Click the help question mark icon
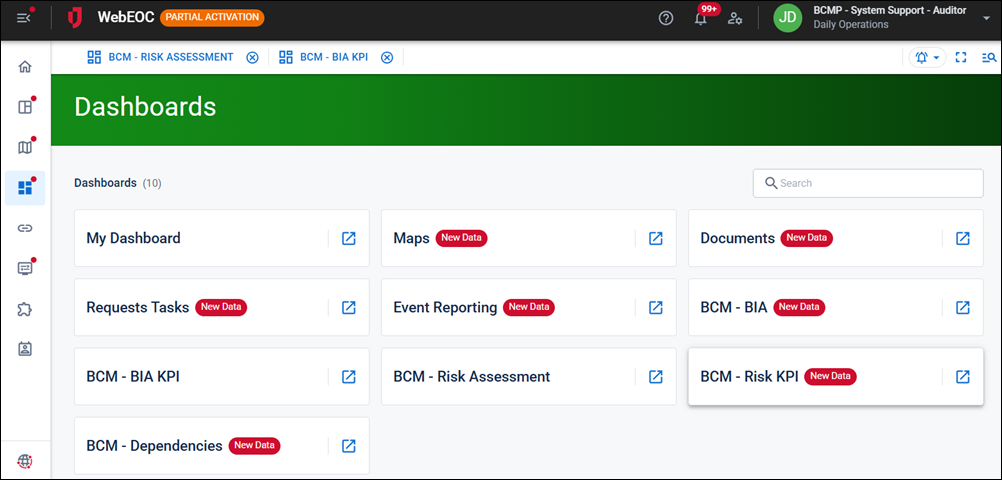 (x=666, y=18)
